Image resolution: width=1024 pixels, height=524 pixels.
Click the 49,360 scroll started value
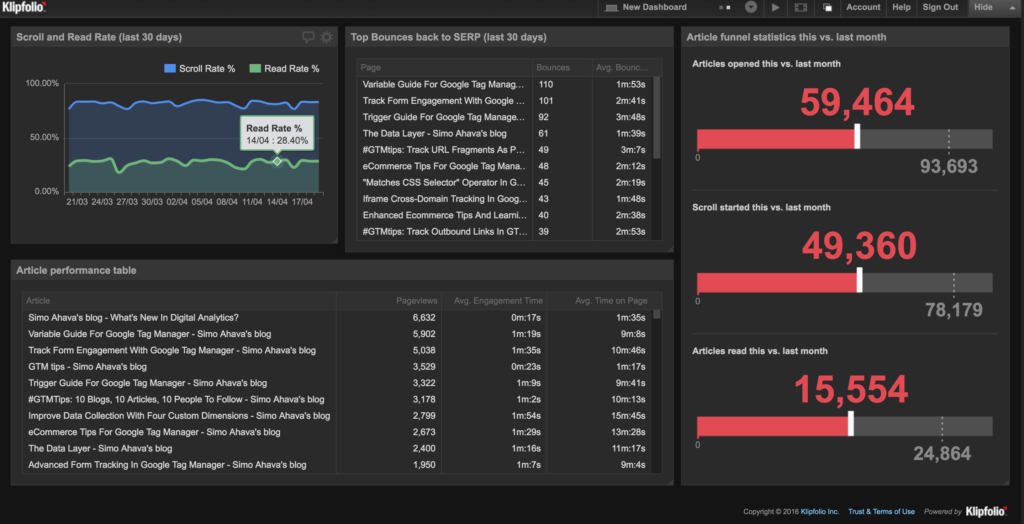pos(859,246)
